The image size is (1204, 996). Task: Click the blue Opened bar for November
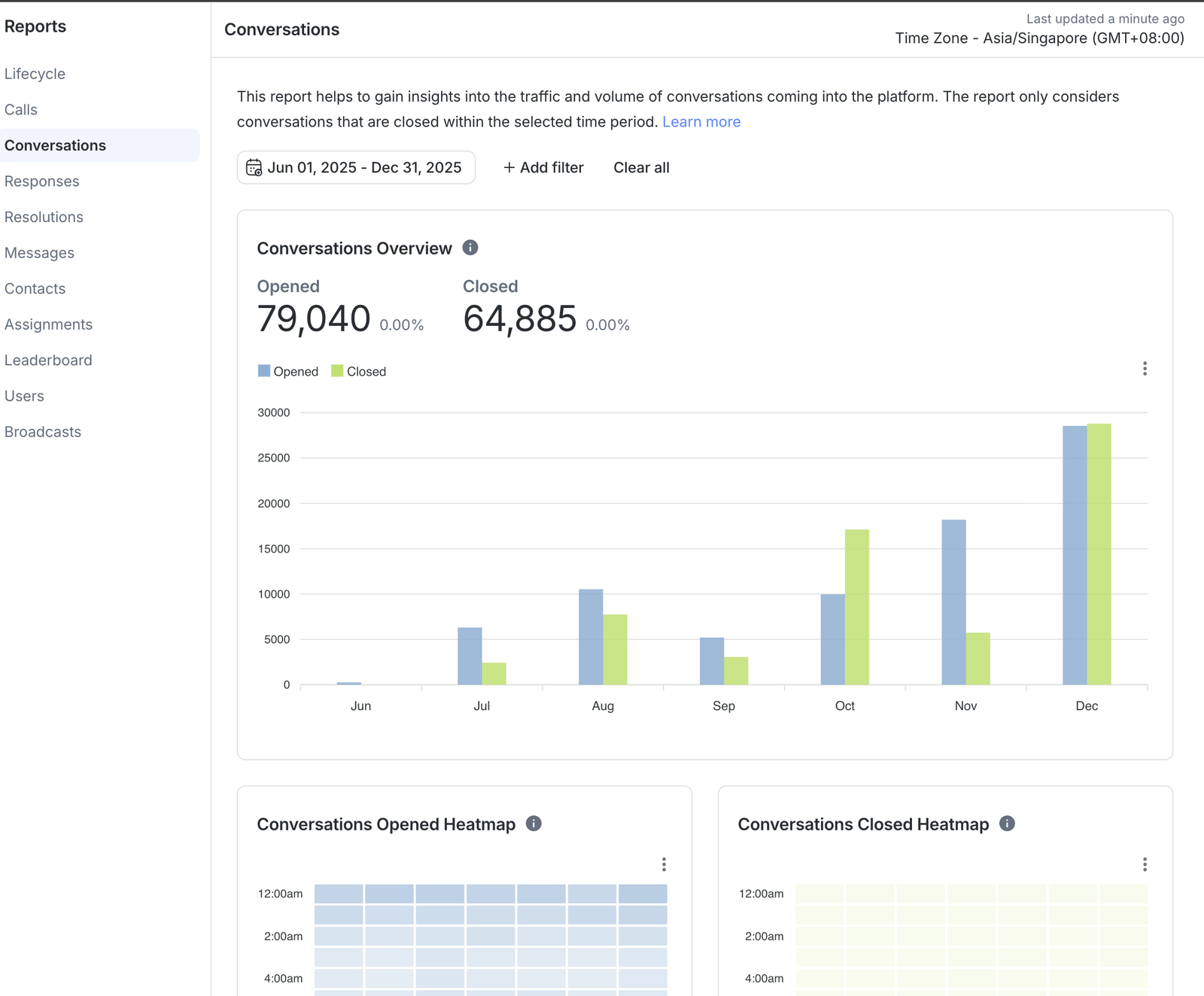953,602
